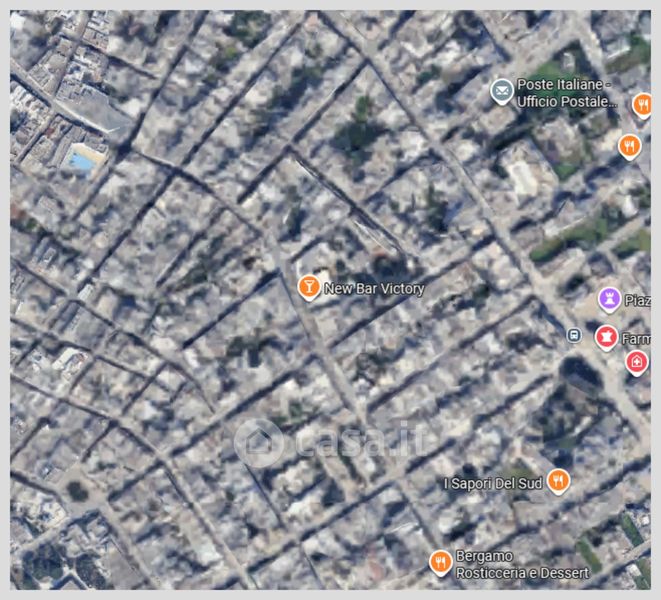Select the New Bar Victory cocktail pin

click(309, 288)
